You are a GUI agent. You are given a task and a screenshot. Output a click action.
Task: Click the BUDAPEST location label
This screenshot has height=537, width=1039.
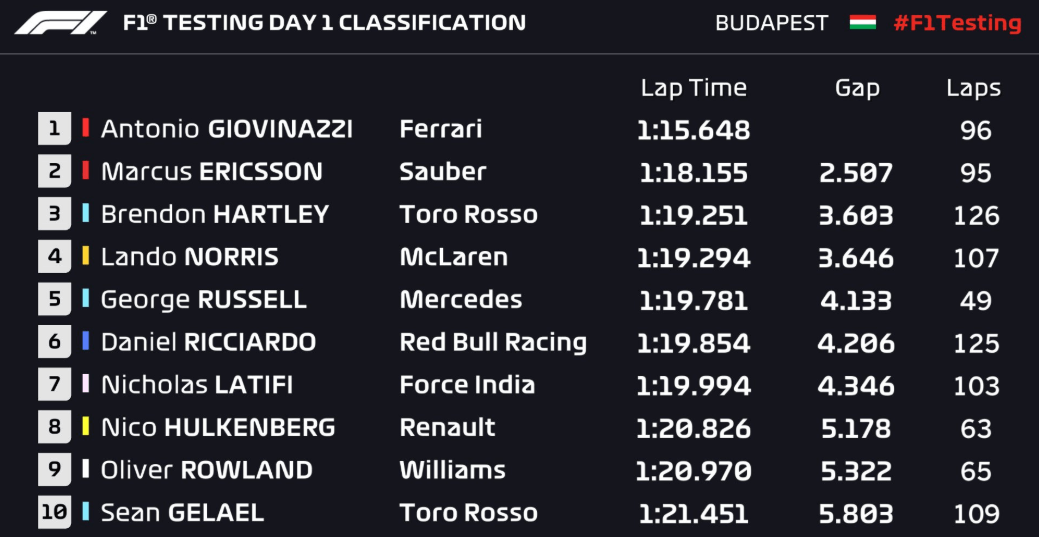[772, 23]
